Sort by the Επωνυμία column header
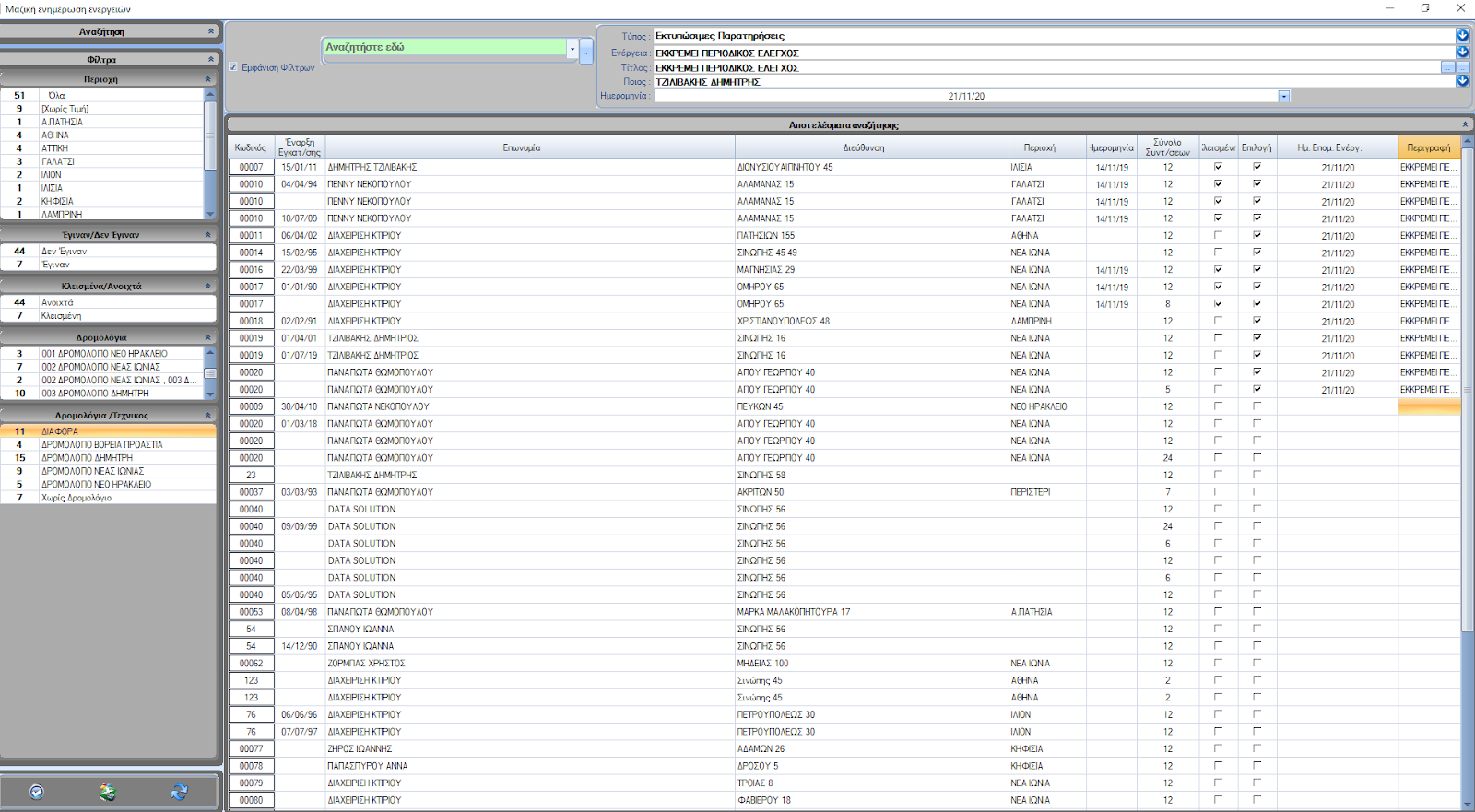1475x812 pixels. [x=522, y=147]
